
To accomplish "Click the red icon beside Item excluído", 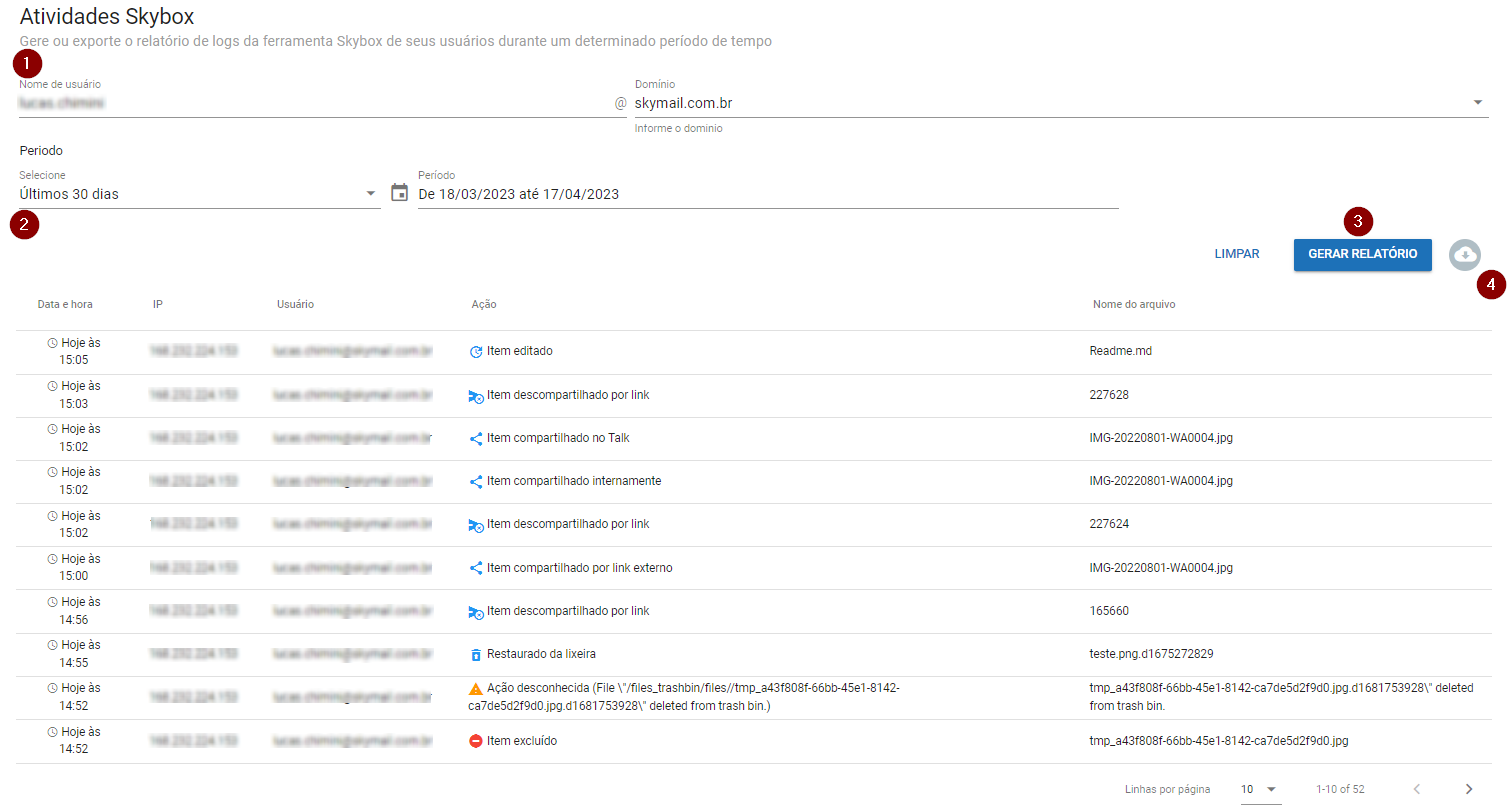I will click(x=476, y=741).
